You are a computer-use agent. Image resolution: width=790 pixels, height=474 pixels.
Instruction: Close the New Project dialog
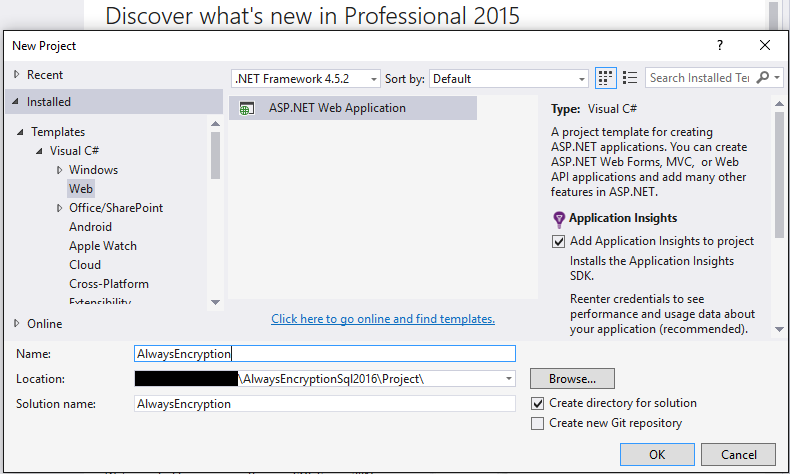pyautogui.click(x=765, y=45)
